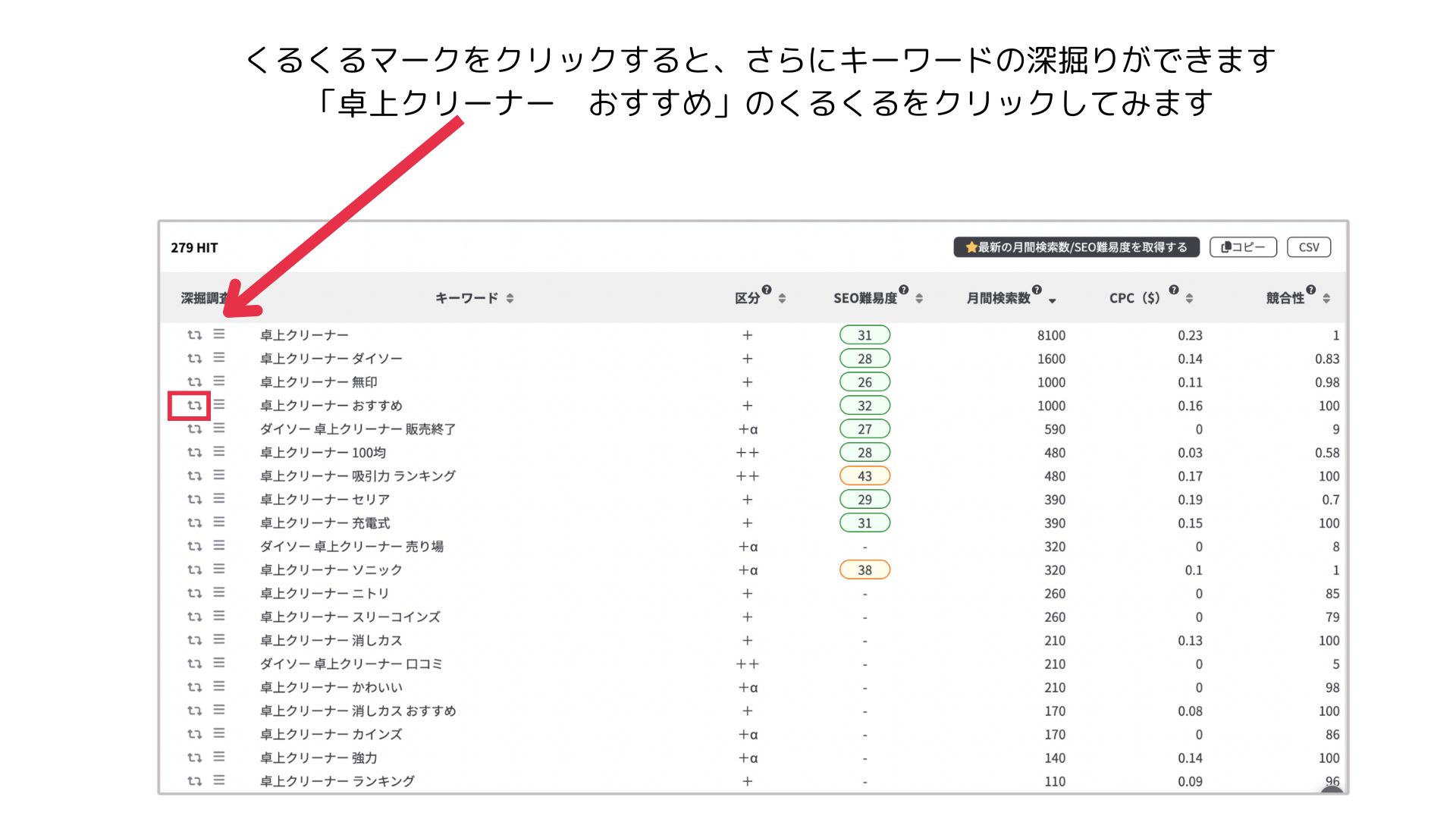Click SEO difficulty badge 31 for 卓上クリーナー
The height and width of the screenshot is (819, 1456).
coord(864,335)
